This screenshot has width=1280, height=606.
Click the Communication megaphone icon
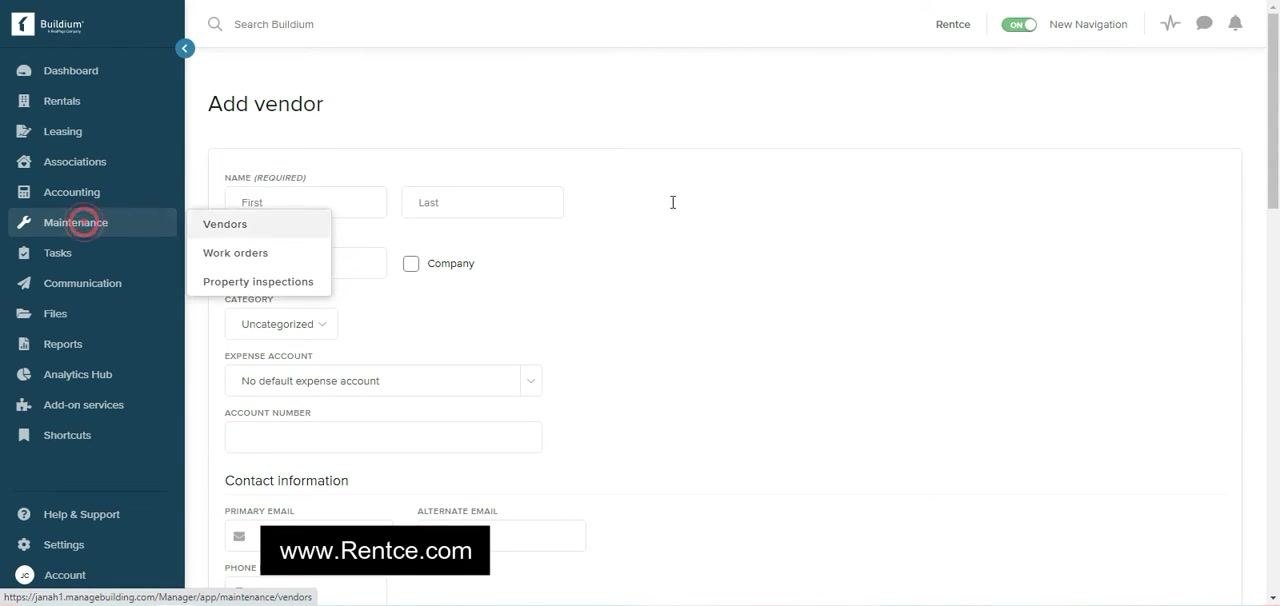point(24,283)
